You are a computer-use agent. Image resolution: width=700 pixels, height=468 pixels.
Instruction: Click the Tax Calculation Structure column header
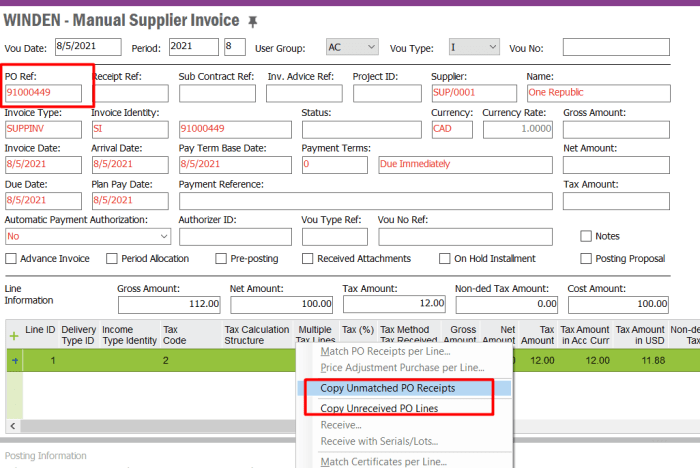(257, 335)
